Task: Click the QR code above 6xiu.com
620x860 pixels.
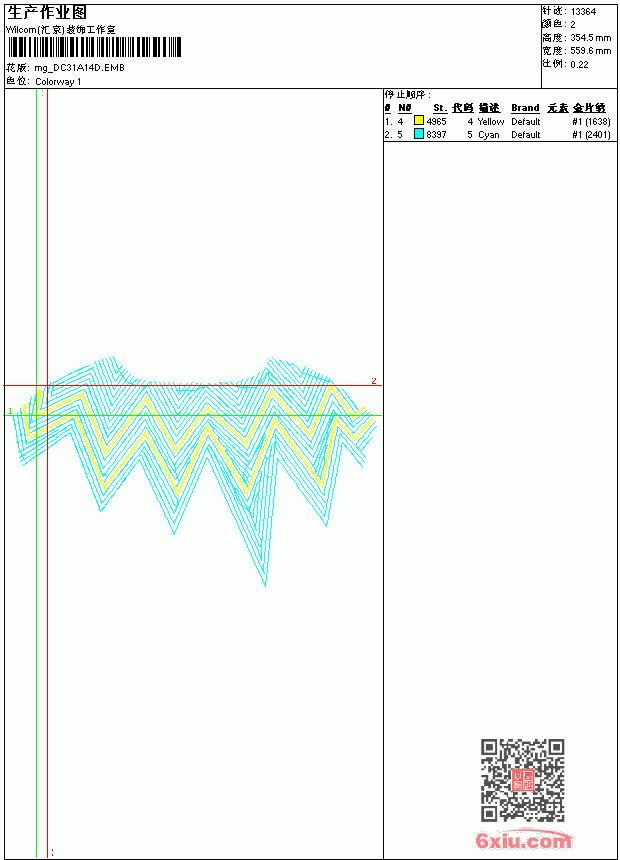Action: [523, 780]
